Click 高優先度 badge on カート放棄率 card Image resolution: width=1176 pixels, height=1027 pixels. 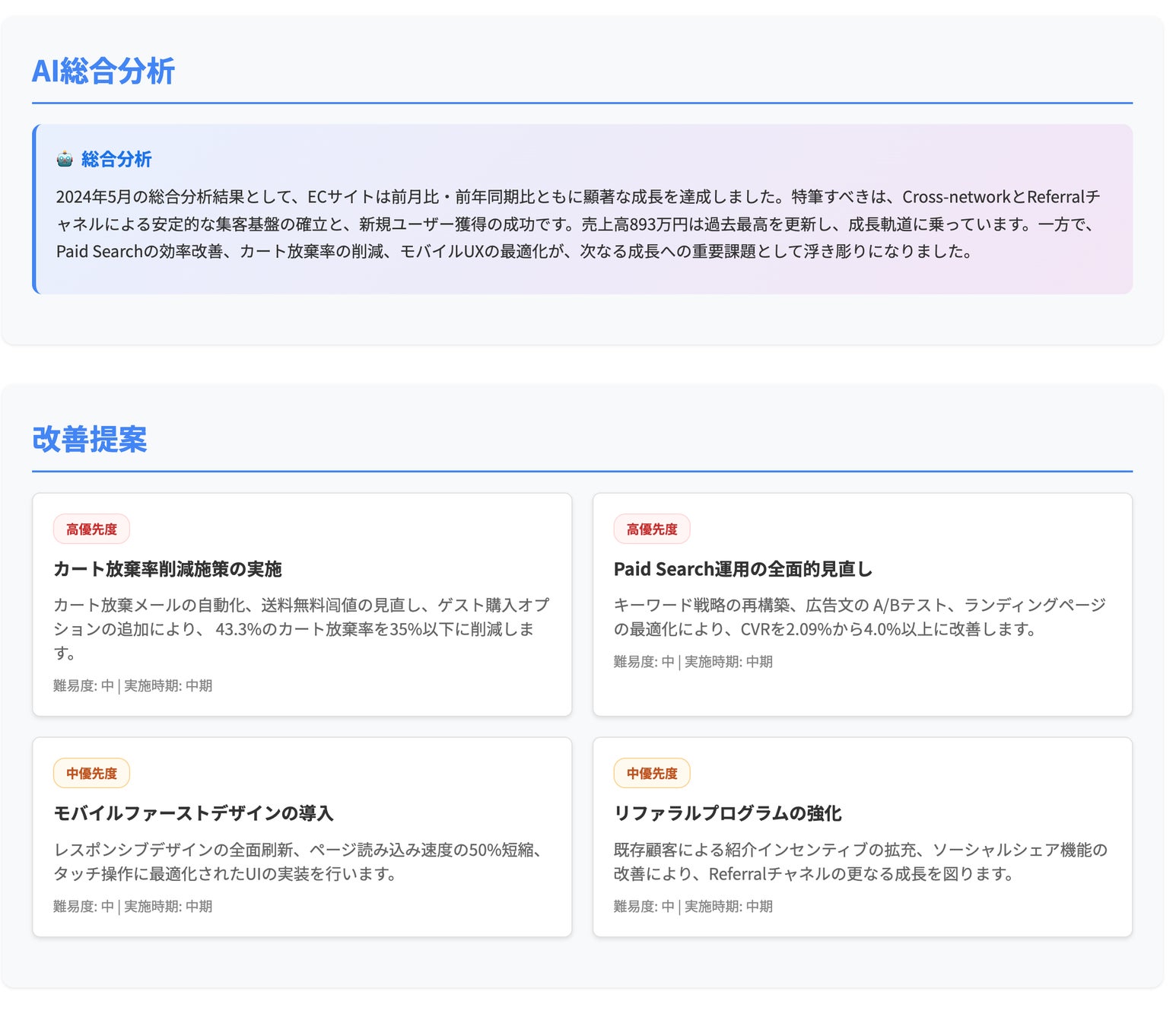(91, 529)
